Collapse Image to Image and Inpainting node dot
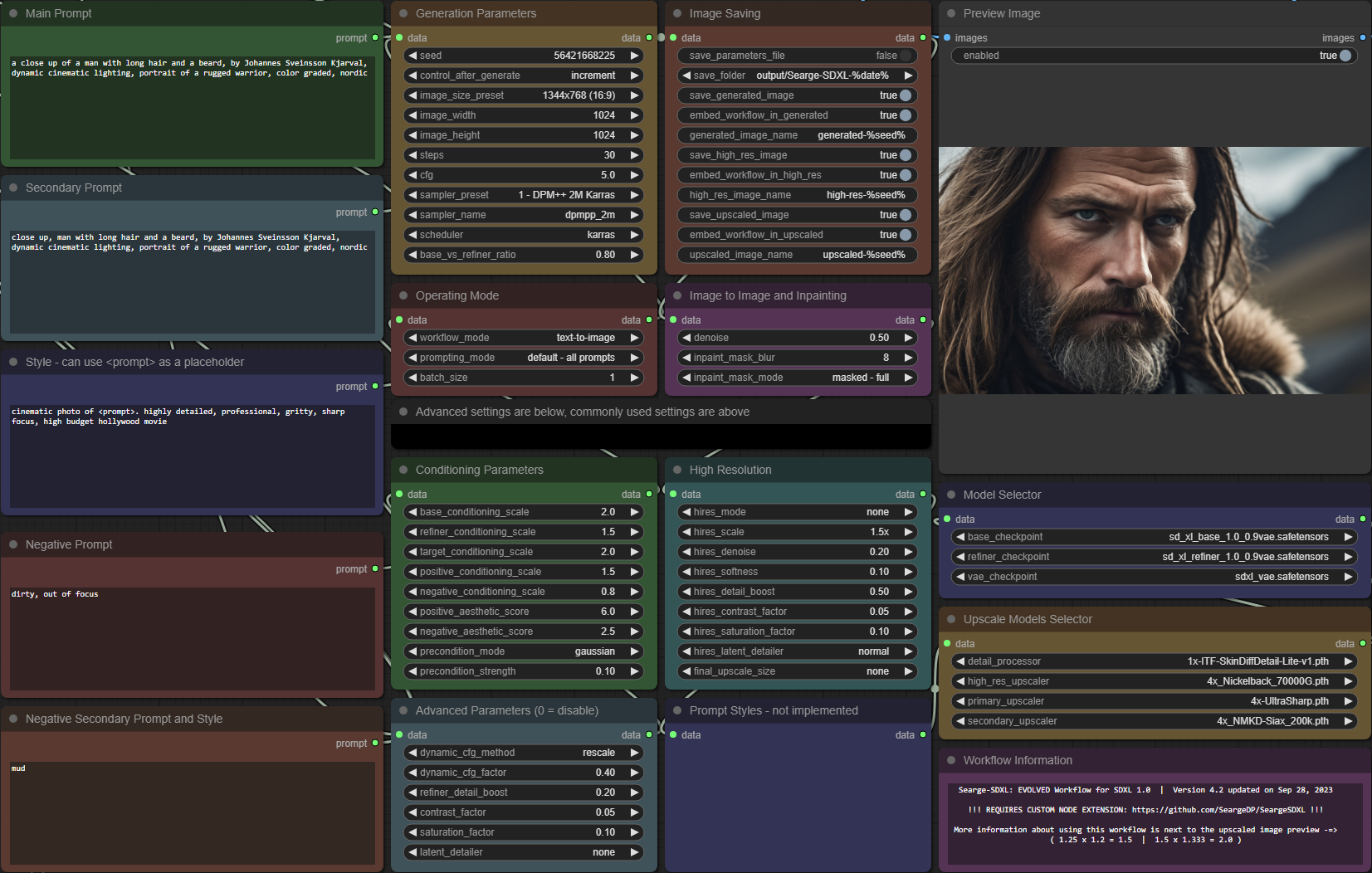1372x873 pixels. [677, 295]
